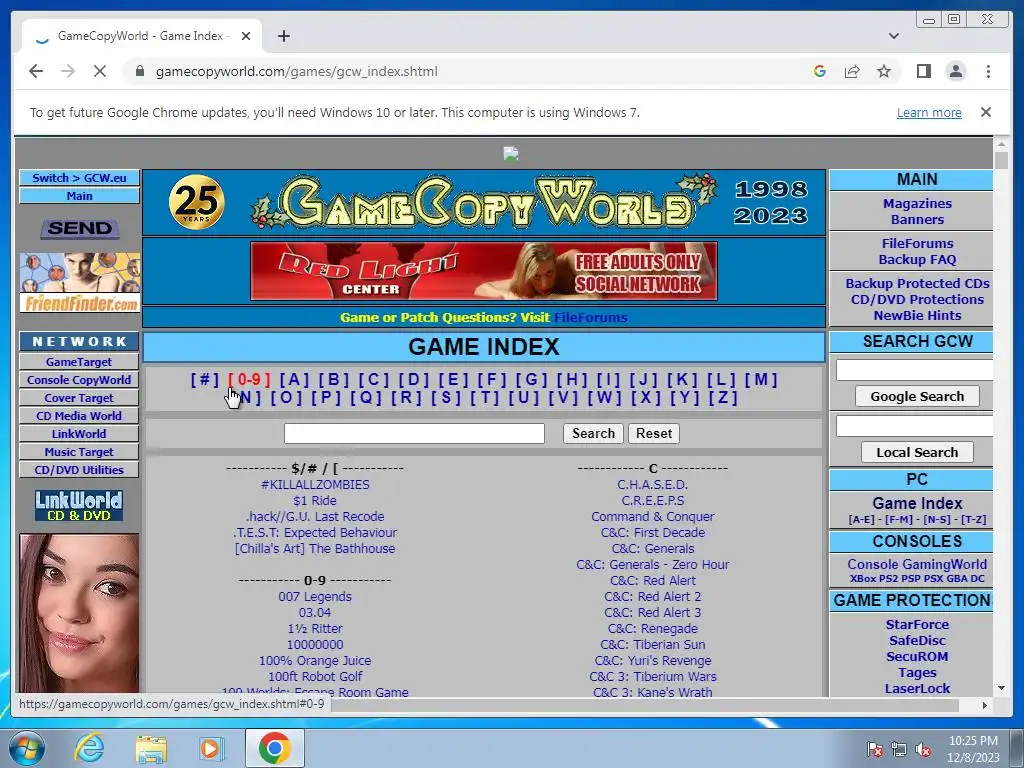Click Google Search button
This screenshot has height=768, width=1024.
917,396
